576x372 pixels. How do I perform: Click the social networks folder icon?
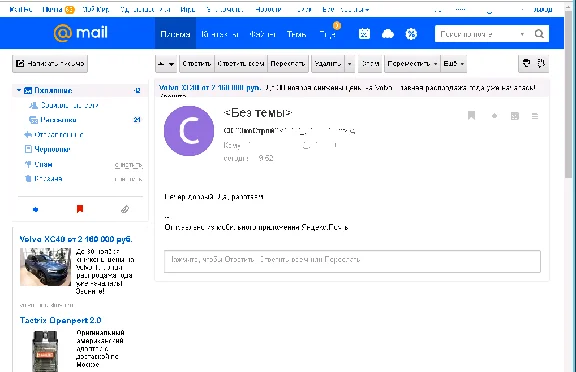33,105
